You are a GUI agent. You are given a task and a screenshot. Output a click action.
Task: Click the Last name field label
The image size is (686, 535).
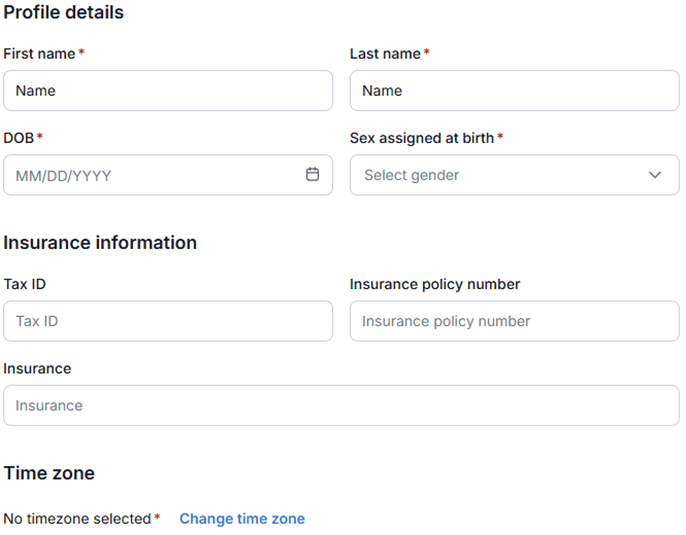pos(385,53)
